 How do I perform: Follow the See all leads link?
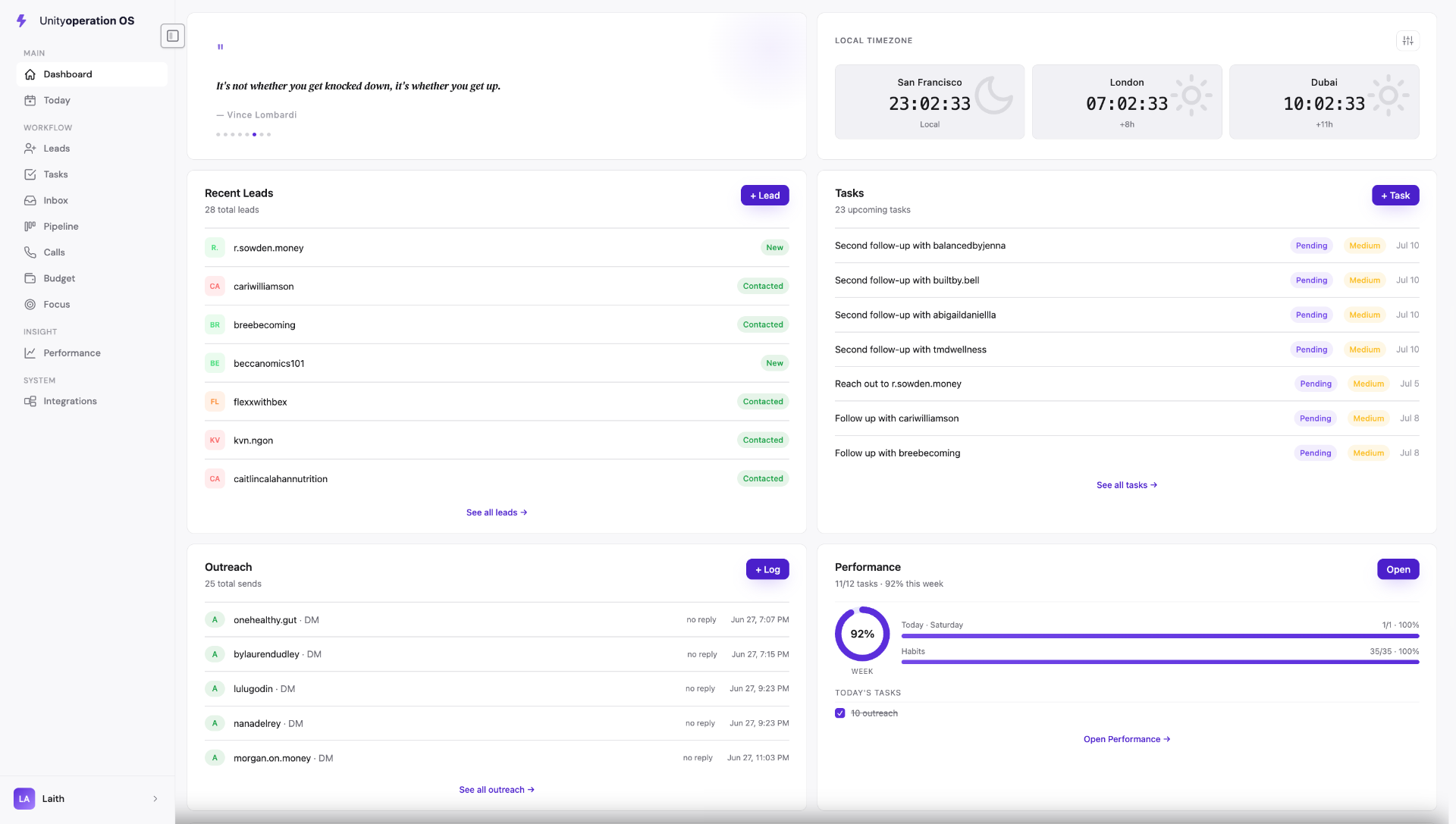497,512
